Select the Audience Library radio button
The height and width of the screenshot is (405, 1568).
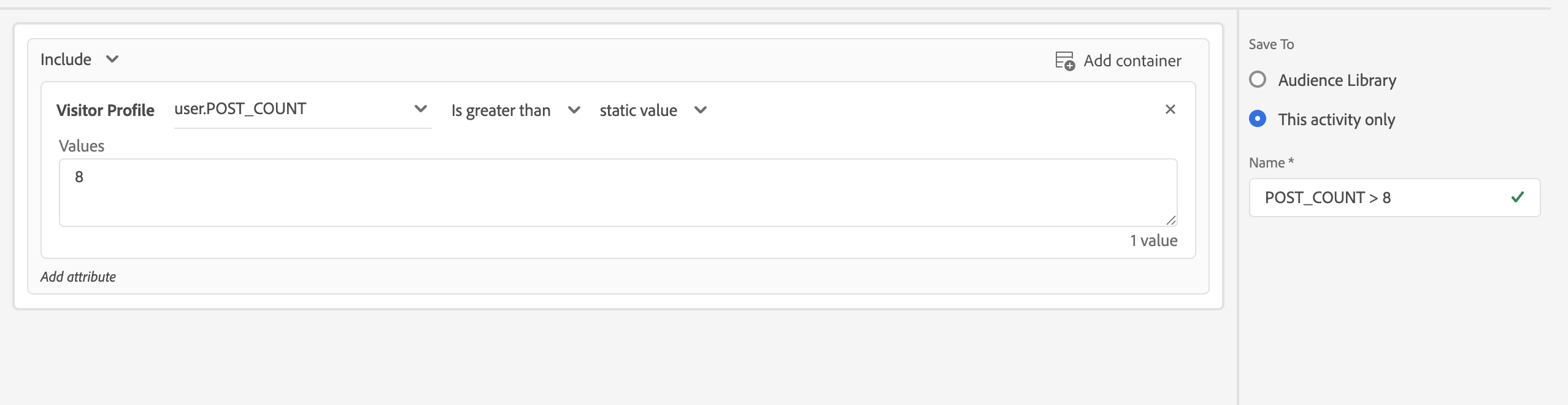[x=1258, y=80]
